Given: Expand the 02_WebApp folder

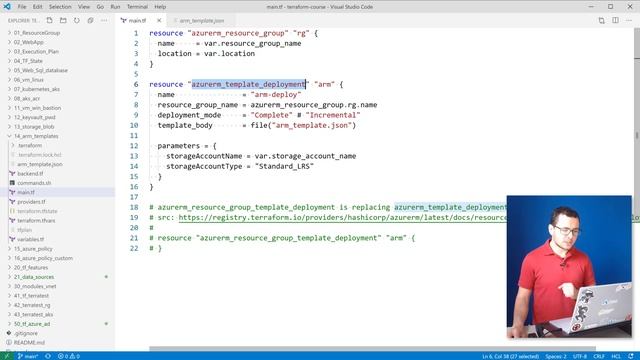Looking at the screenshot, I should 29,42.
